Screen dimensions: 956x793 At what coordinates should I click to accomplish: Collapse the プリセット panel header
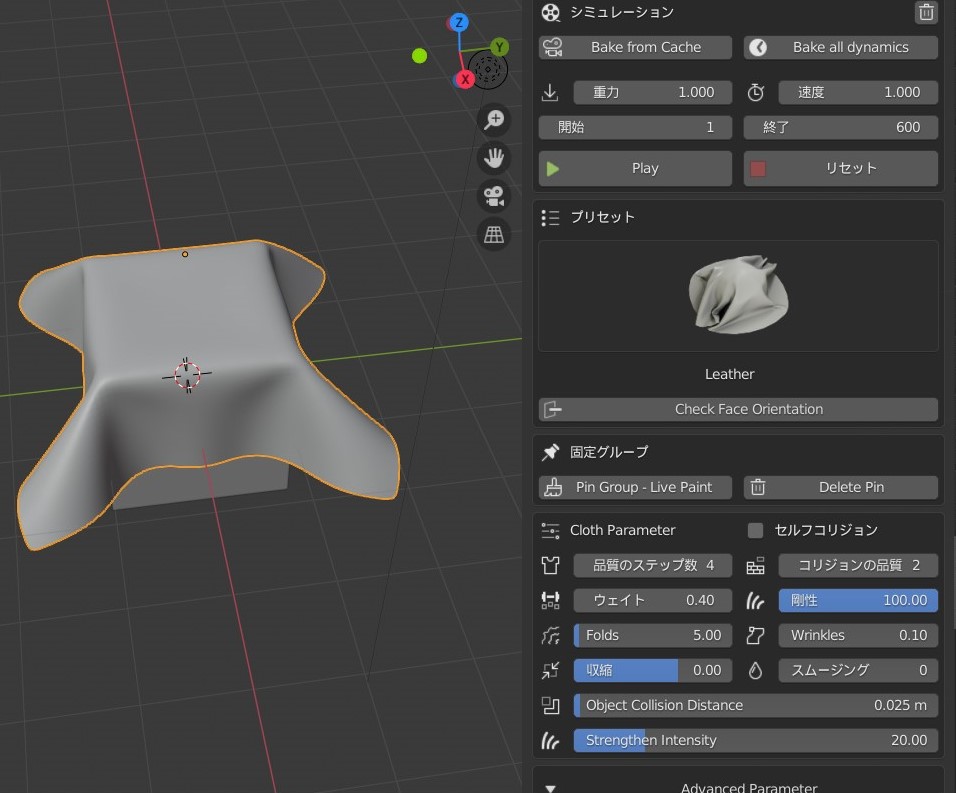(550, 217)
